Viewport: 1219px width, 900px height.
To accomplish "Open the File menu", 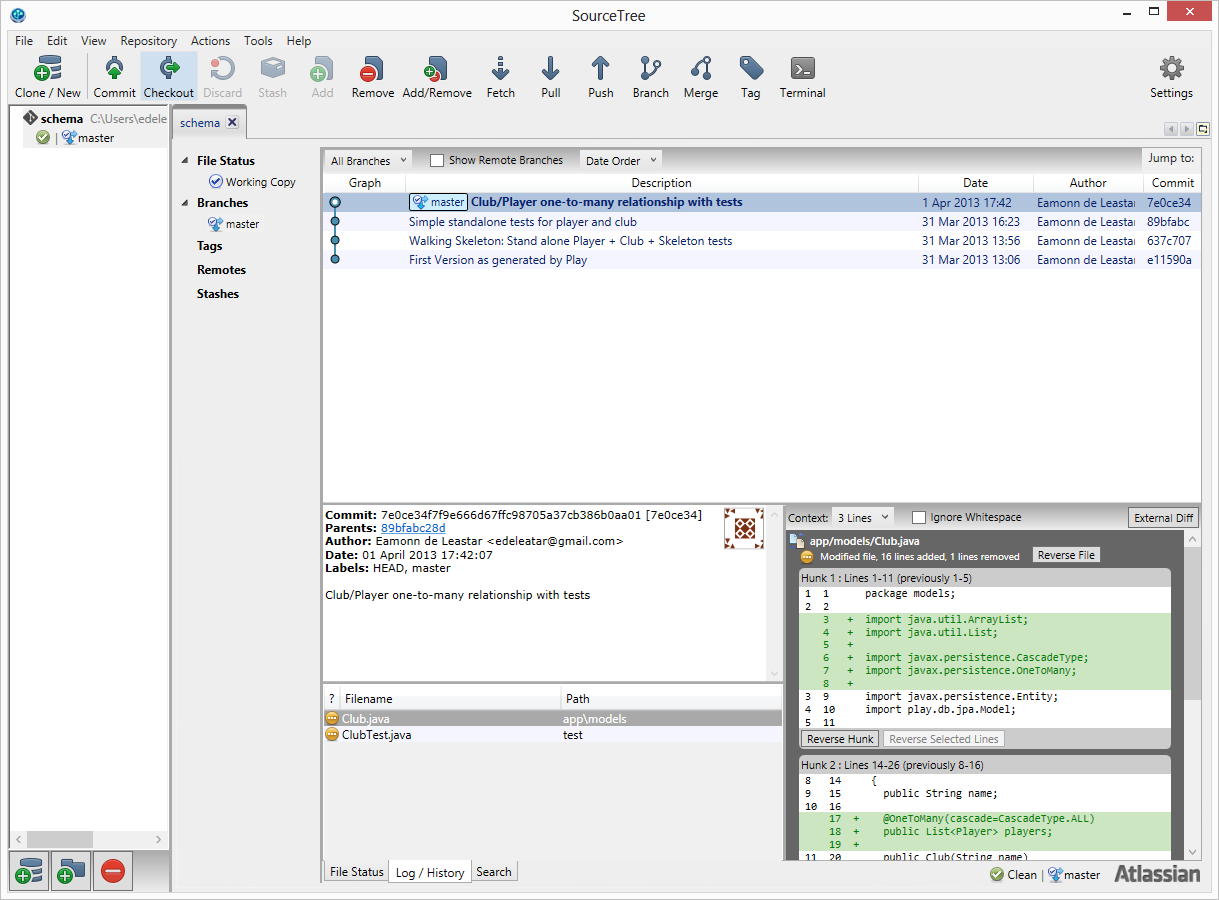I will (x=24, y=41).
